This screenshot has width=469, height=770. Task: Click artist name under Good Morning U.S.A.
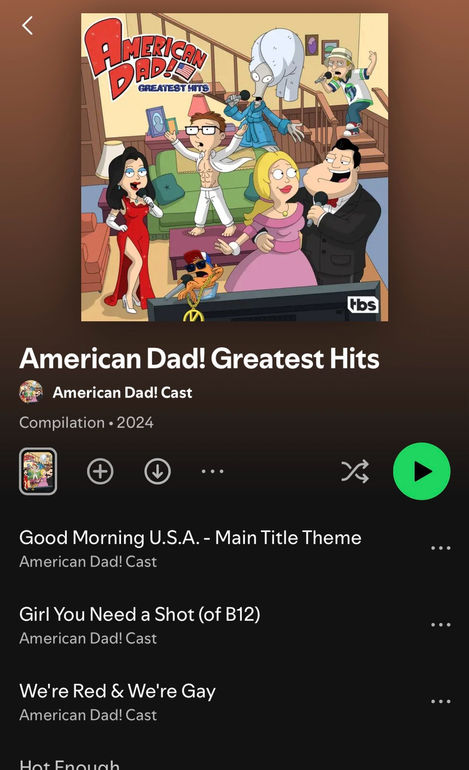88,562
